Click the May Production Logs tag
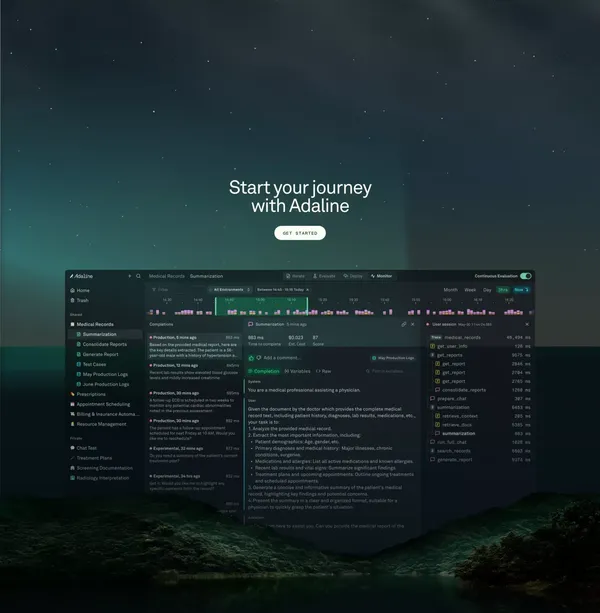Viewport: 600px width, 613px height. [x=393, y=358]
